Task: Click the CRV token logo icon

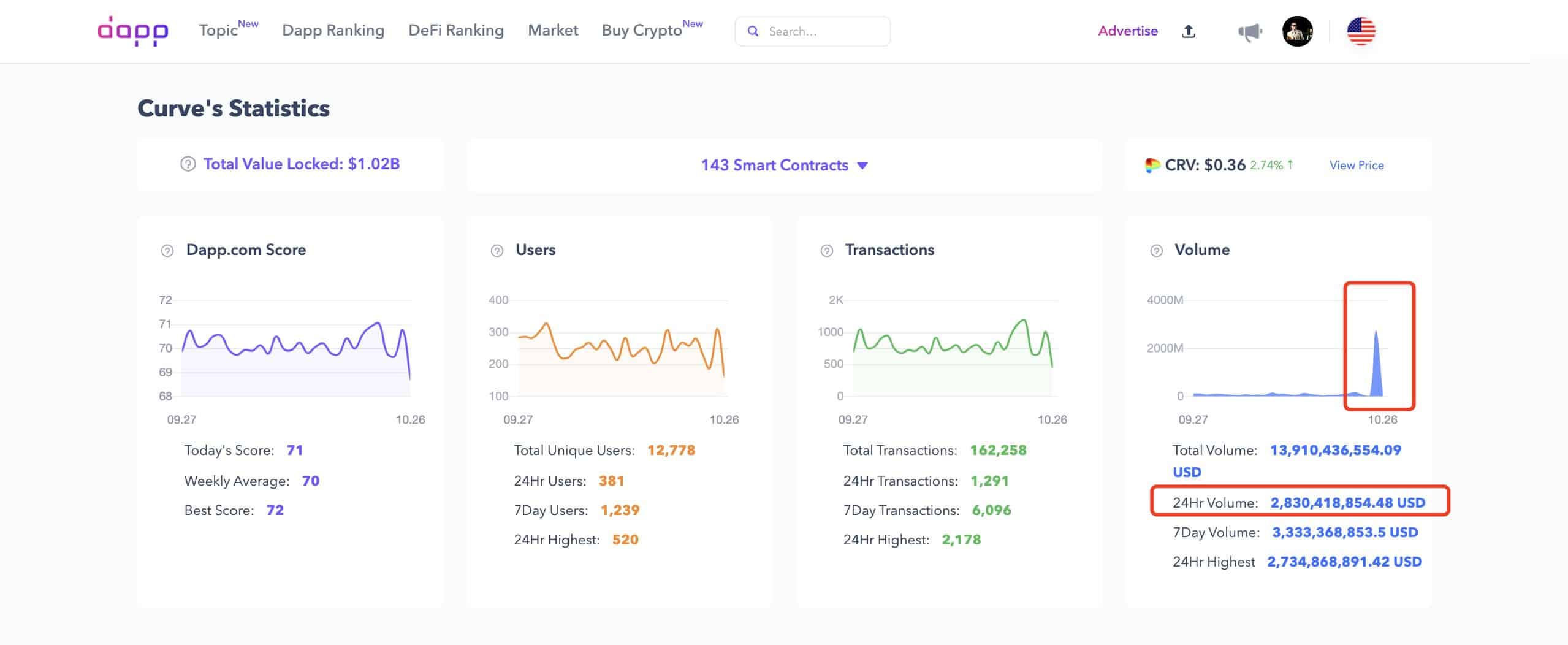Action: [x=1152, y=165]
